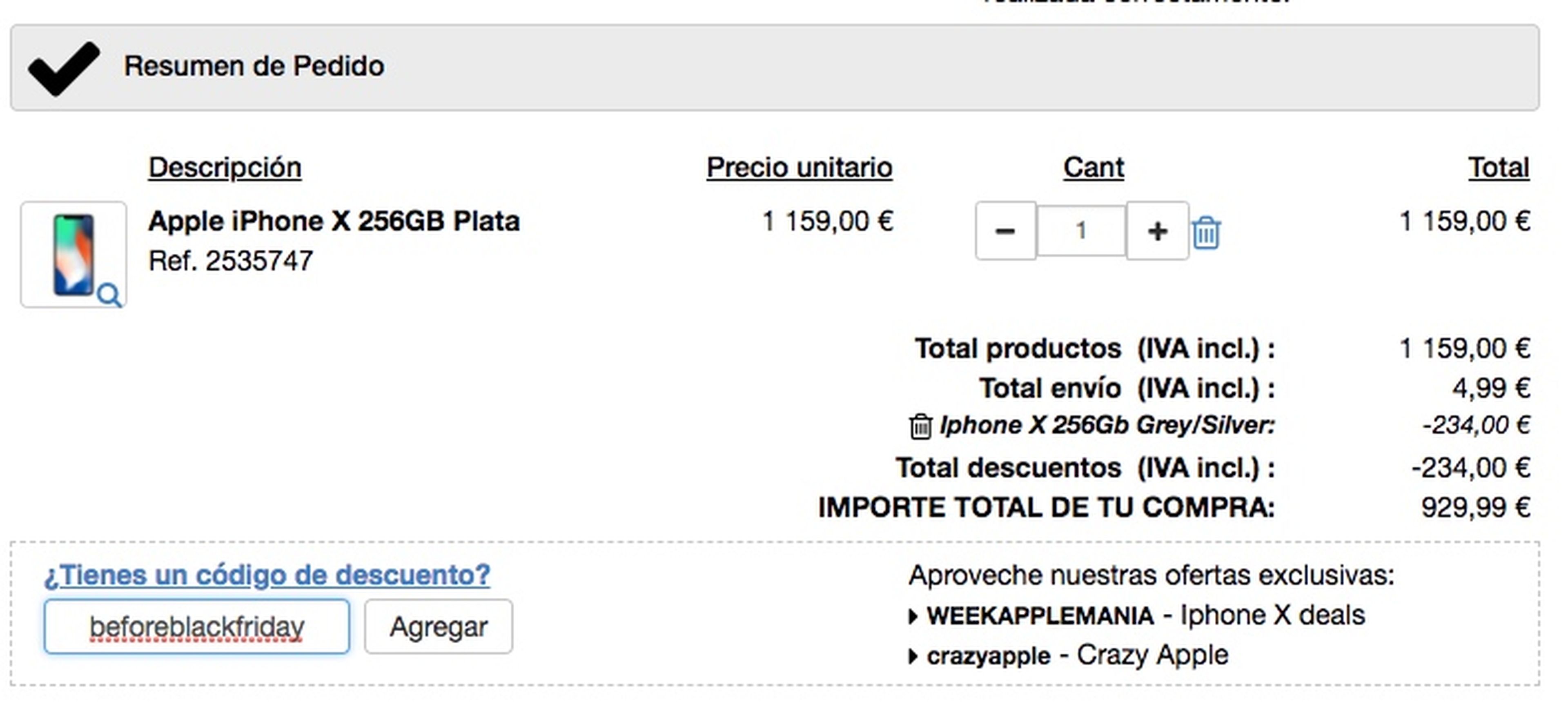1568x708 pixels.
Task: Select the WEEKAPPLEMANIA offer code
Action: coord(1040,616)
